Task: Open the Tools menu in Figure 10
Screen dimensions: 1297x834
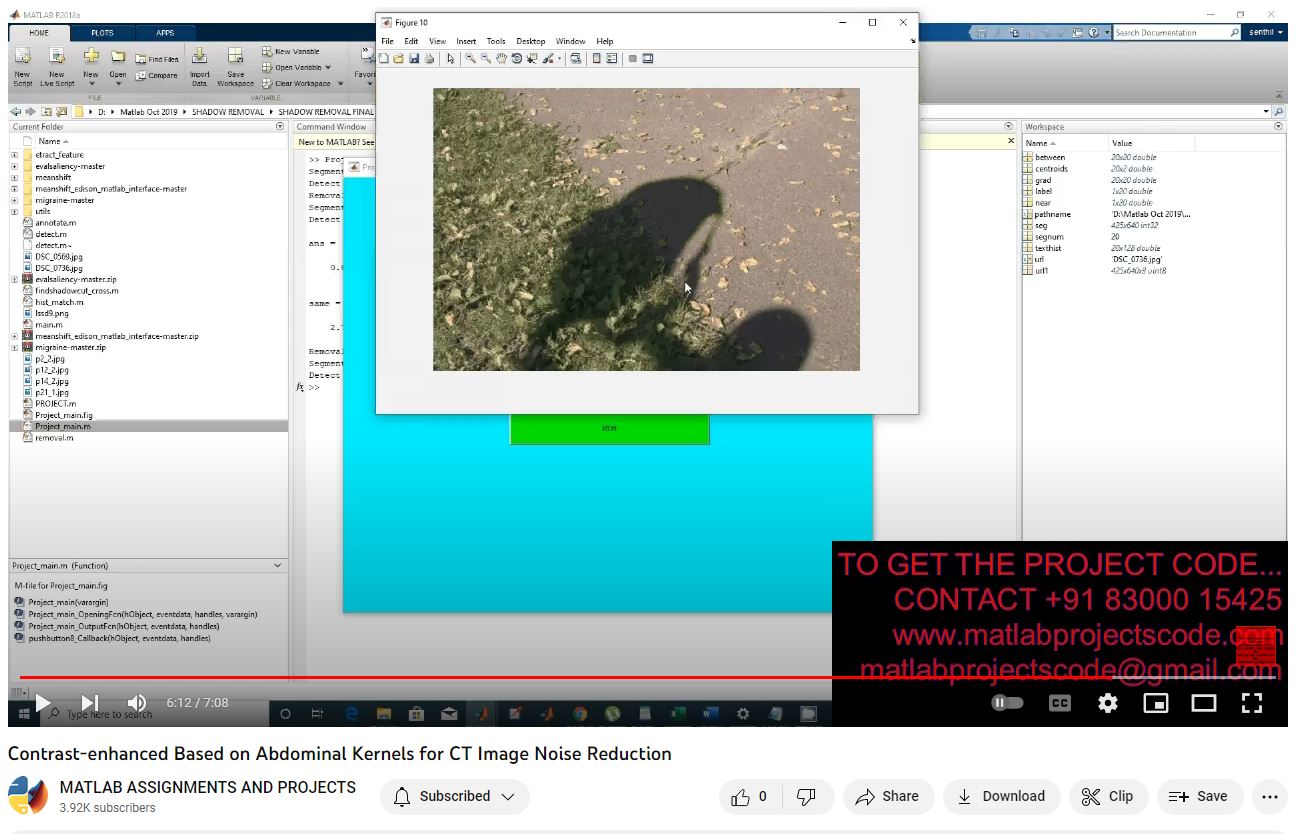Action: (496, 41)
